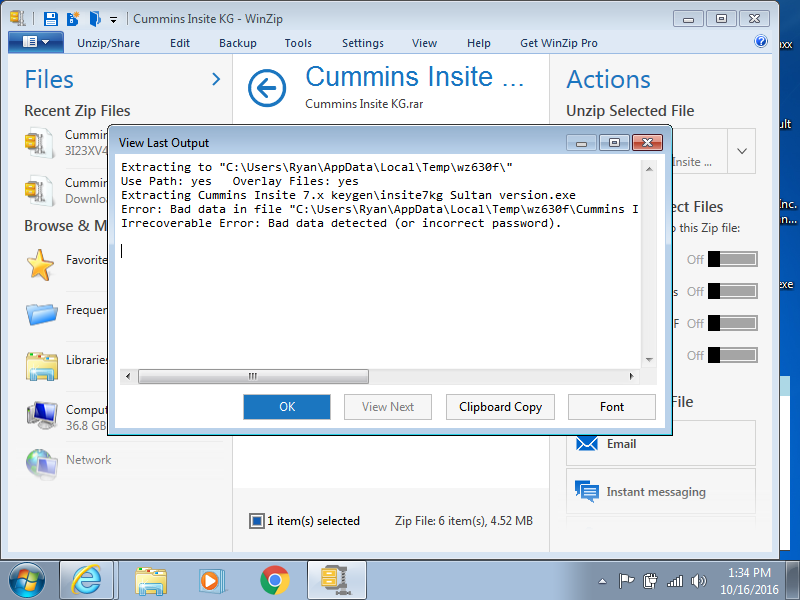Open the Settings tab
Screen dimensions: 800x600
362,43
